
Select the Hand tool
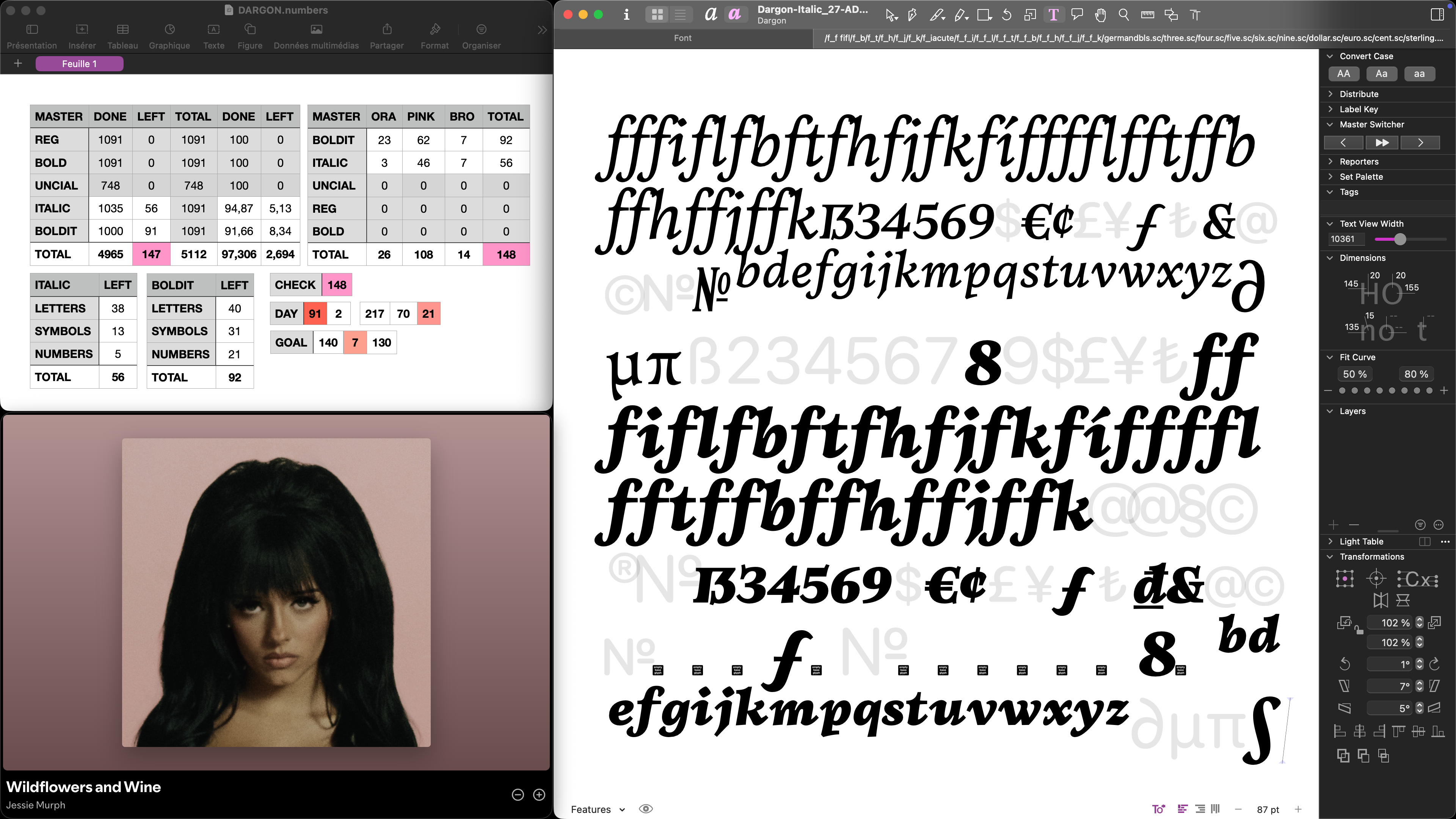pyautogui.click(x=1100, y=15)
